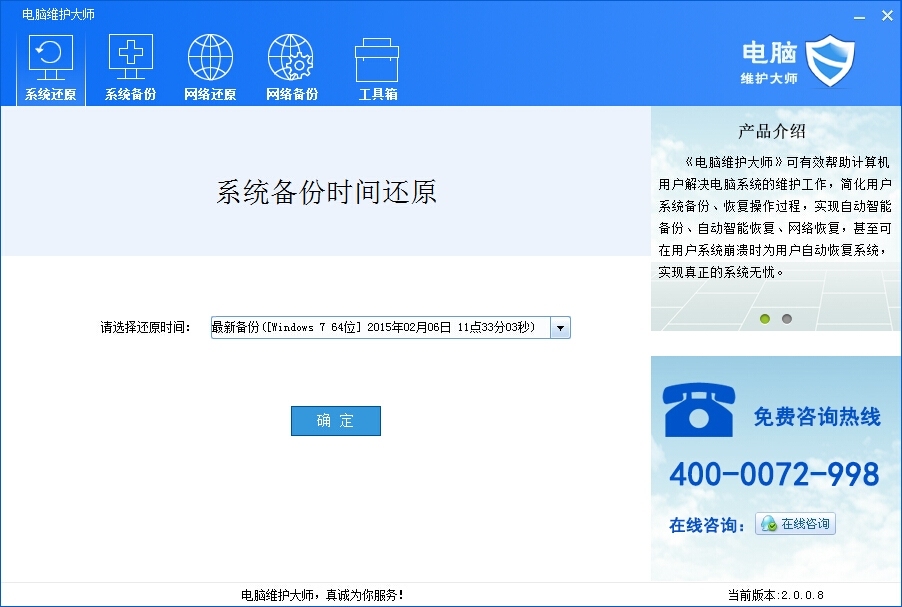
Task: Select the green first slide indicator dot
Action: pos(765,319)
